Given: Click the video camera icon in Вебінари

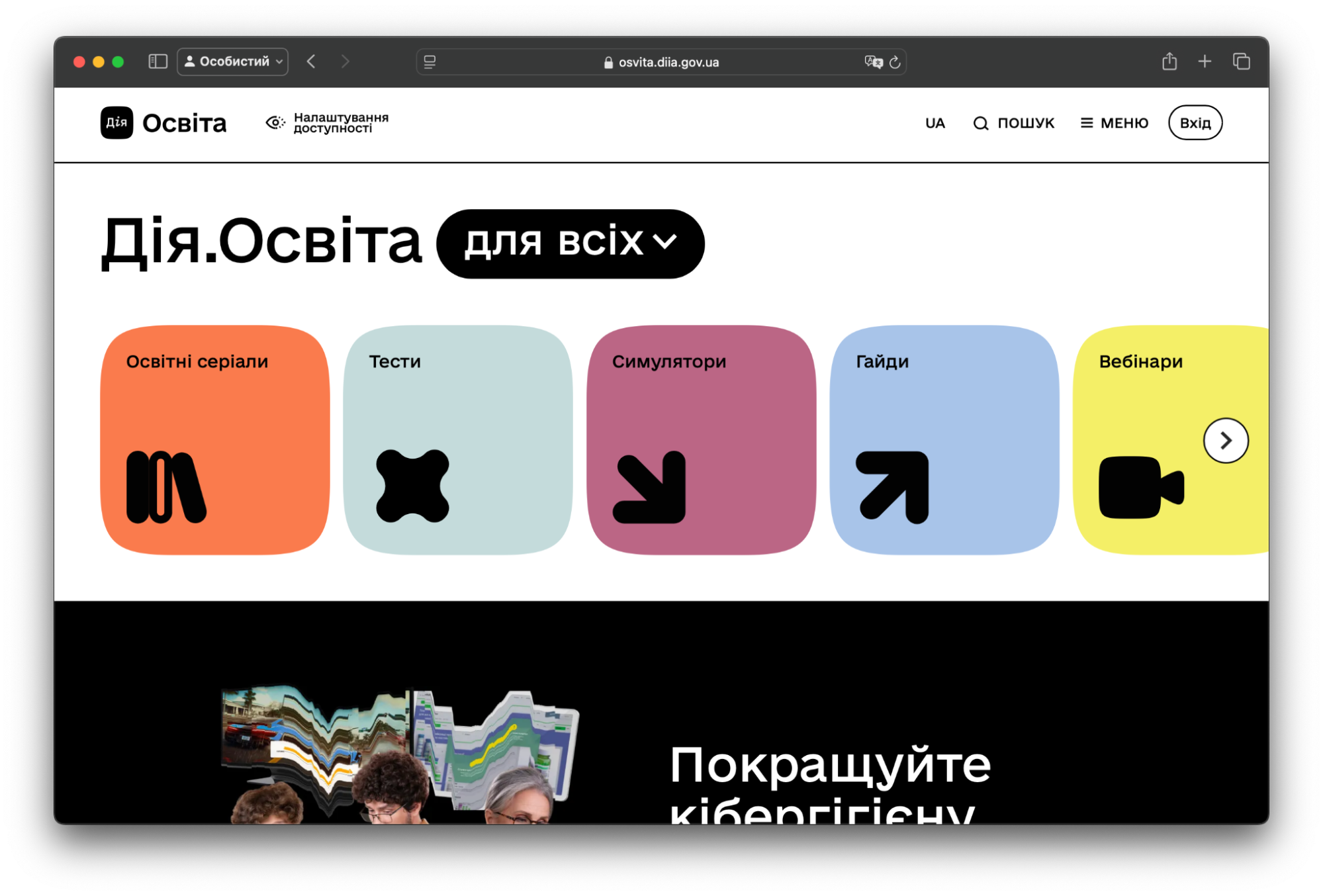Looking at the screenshot, I should (1141, 487).
